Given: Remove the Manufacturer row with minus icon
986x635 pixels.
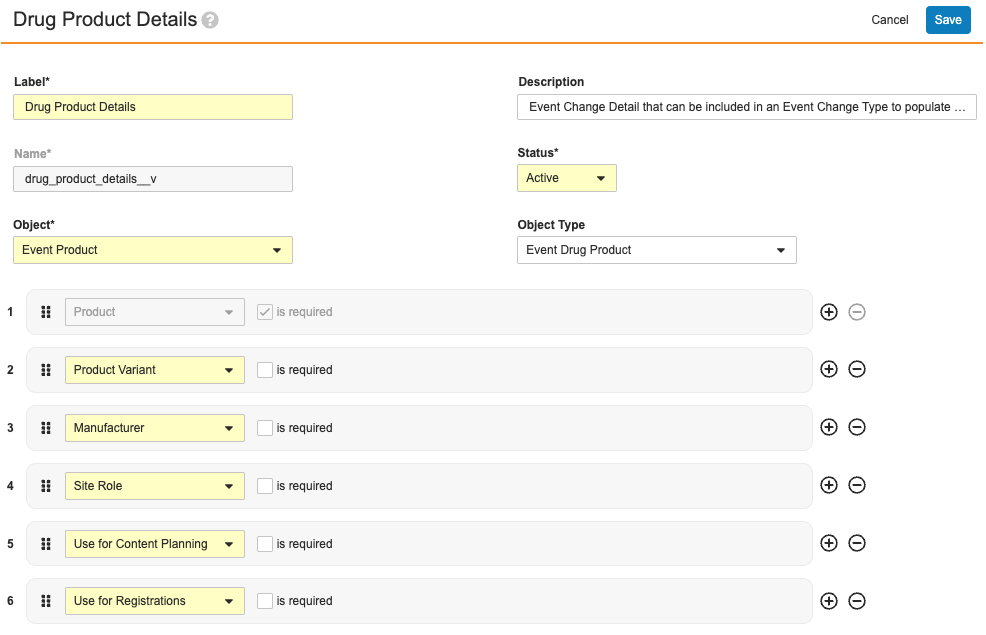Looking at the screenshot, I should 856,427.
